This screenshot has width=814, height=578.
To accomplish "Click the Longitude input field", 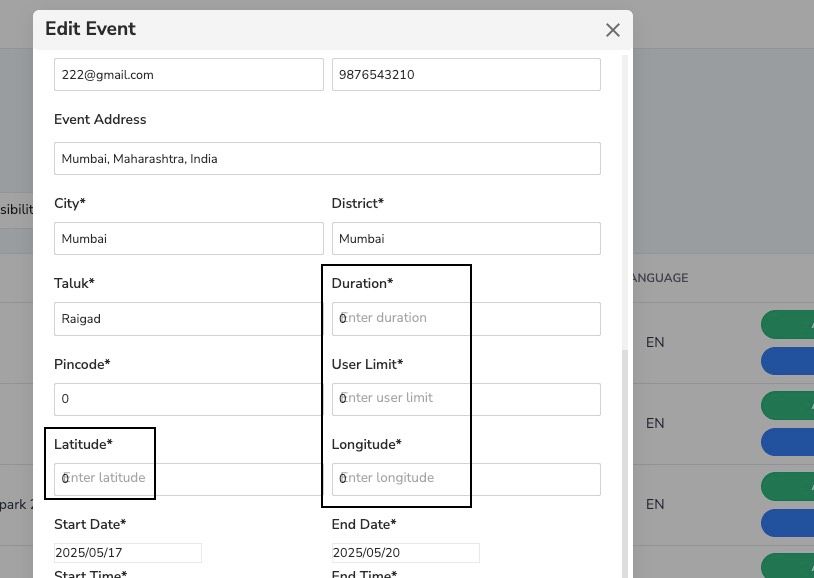I will click(x=466, y=479).
